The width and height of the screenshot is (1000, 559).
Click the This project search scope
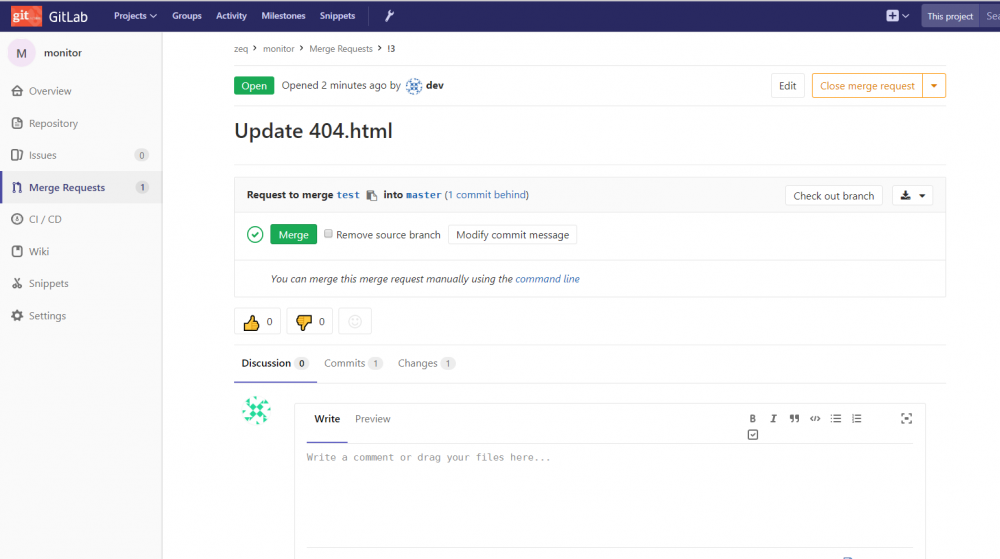950,16
